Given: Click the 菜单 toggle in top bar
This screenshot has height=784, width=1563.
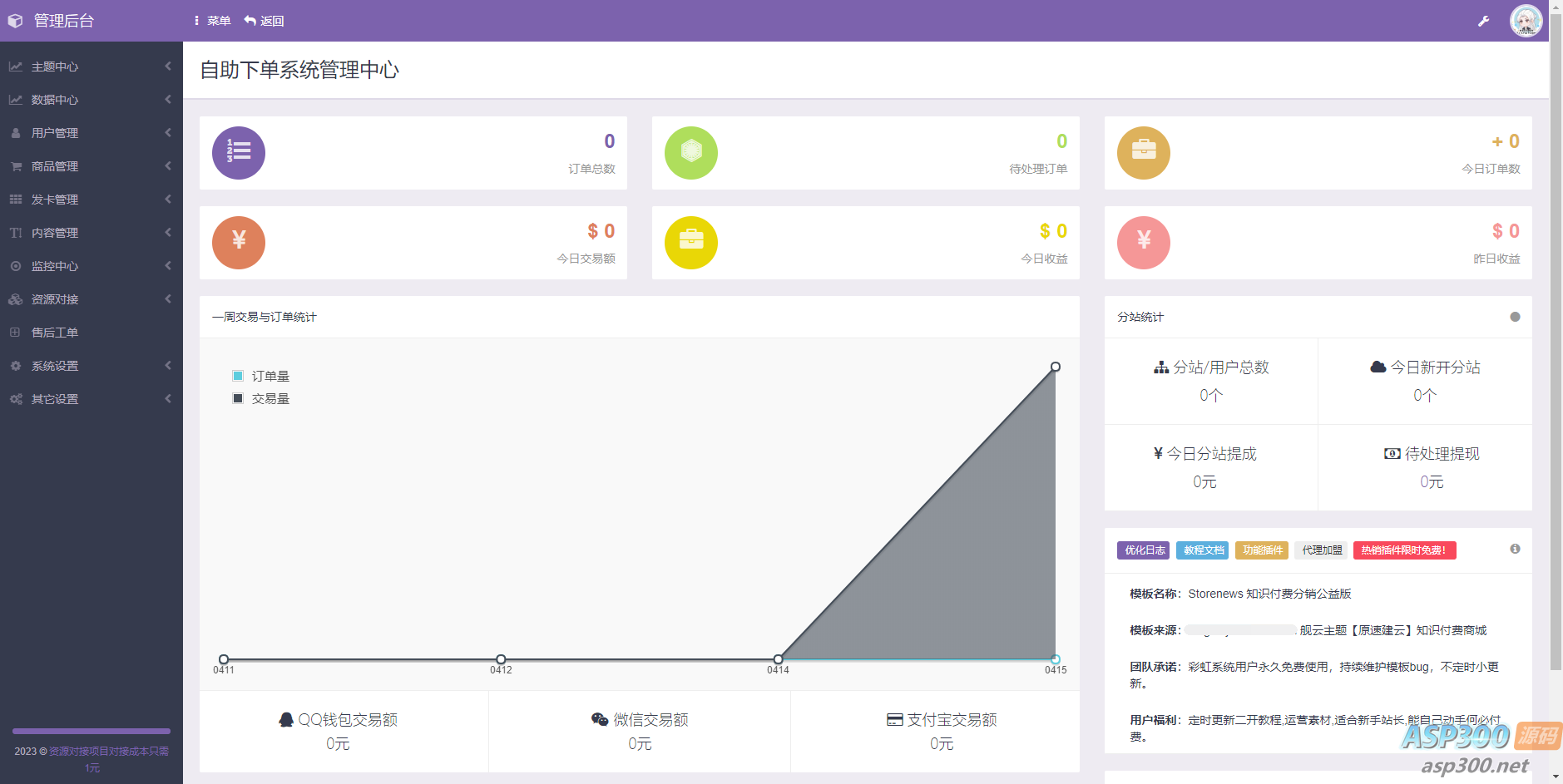Looking at the screenshot, I should [213, 21].
